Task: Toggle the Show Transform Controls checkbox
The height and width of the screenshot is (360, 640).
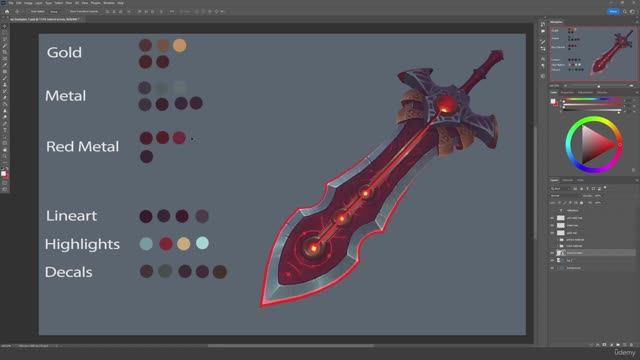Action: click(x=68, y=11)
